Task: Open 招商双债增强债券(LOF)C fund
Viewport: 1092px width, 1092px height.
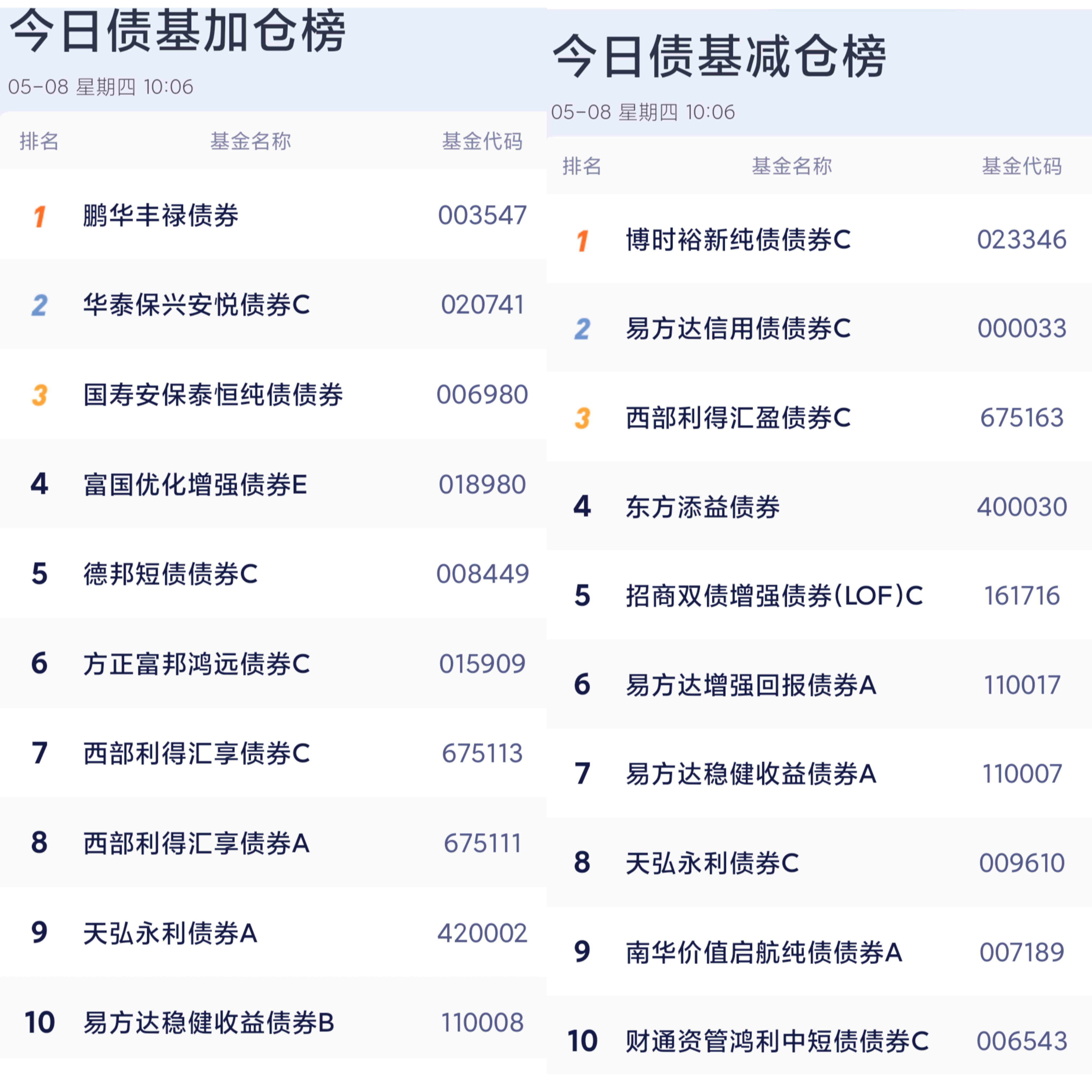Action: [x=774, y=596]
